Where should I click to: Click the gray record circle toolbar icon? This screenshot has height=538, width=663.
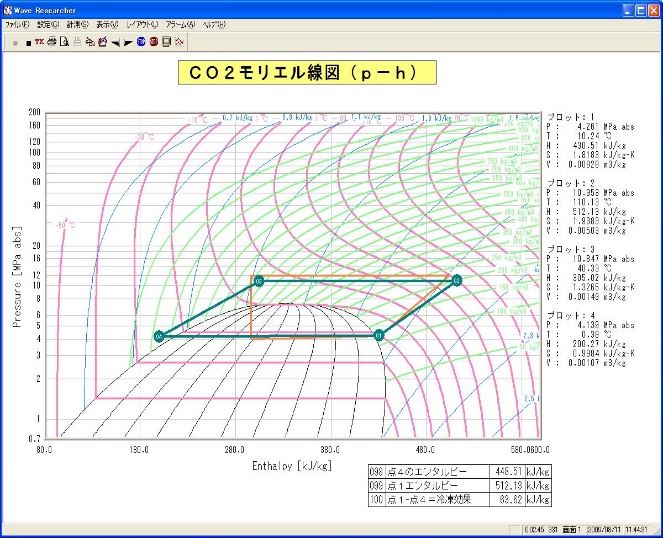[x=16, y=43]
